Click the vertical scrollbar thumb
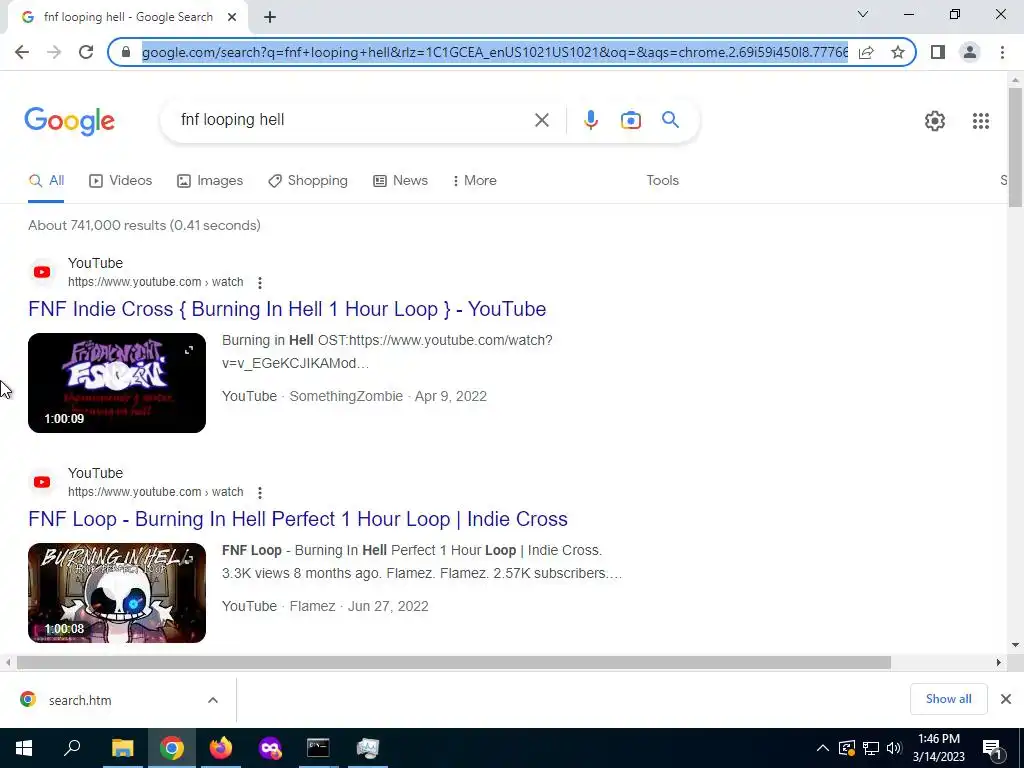The height and width of the screenshot is (768, 1024). point(1015,148)
